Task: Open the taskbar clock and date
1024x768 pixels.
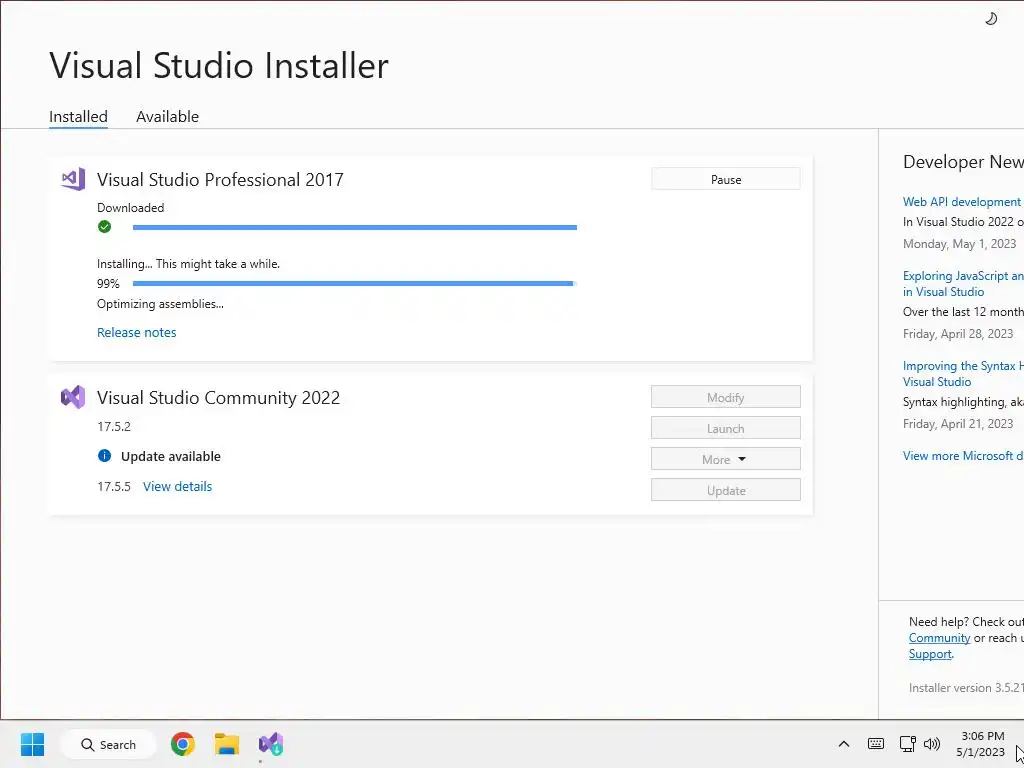Action: tap(982, 744)
